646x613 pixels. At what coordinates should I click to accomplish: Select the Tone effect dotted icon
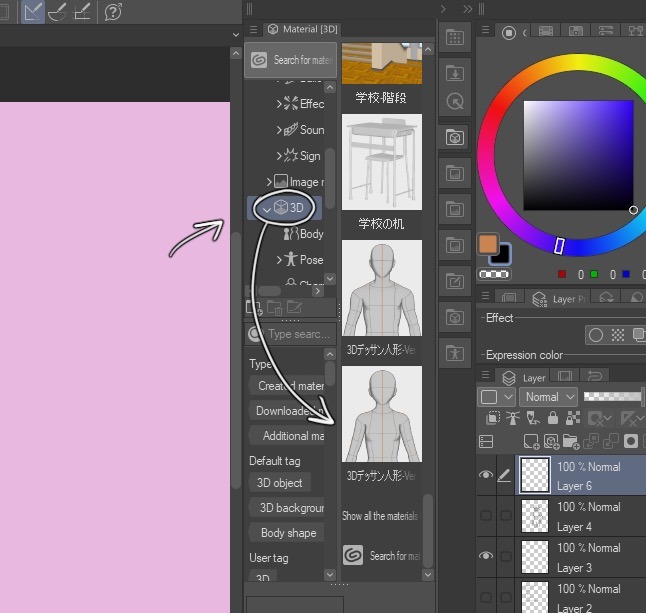click(618, 335)
